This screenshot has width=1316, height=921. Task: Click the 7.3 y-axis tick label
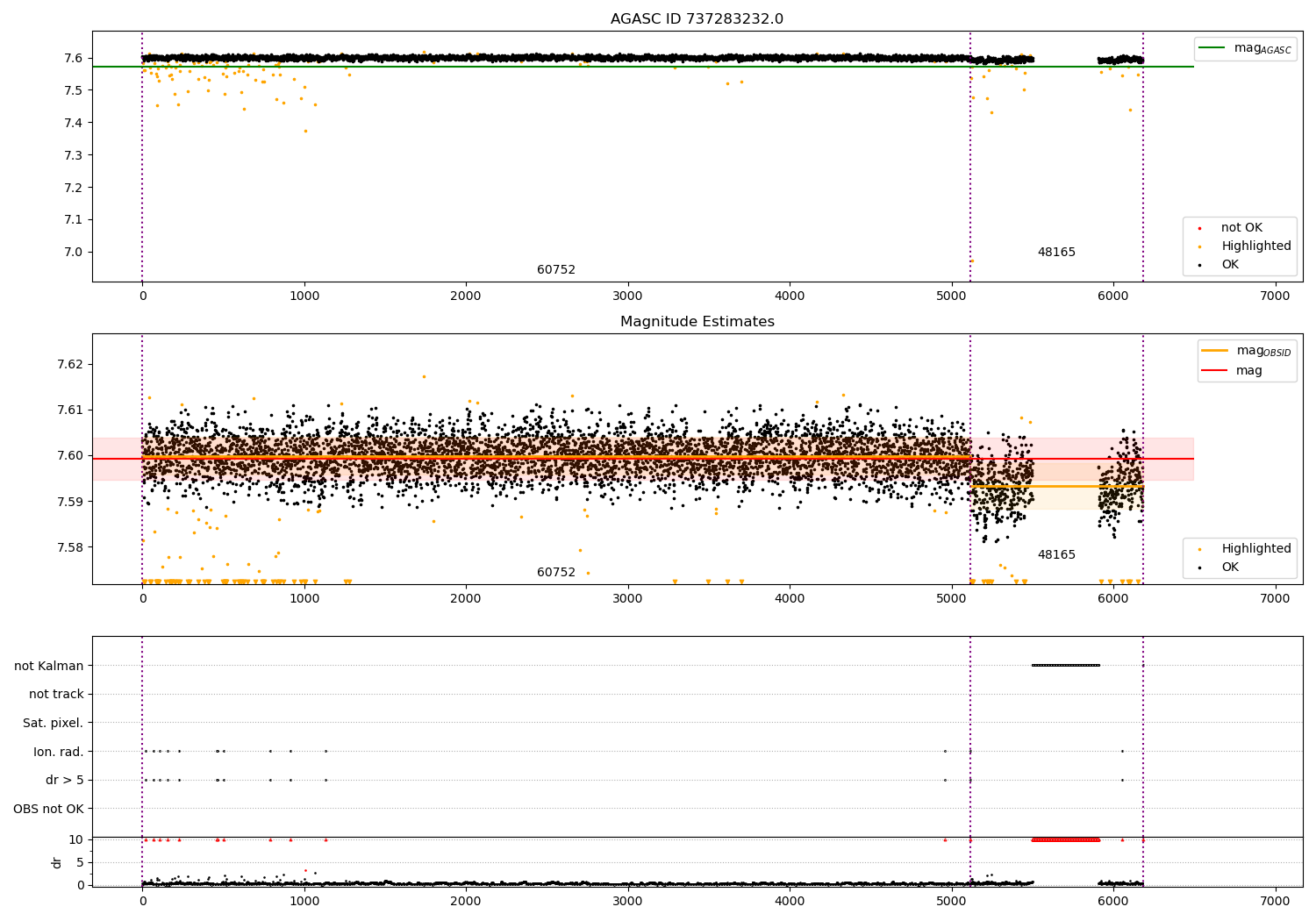tap(74, 155)
